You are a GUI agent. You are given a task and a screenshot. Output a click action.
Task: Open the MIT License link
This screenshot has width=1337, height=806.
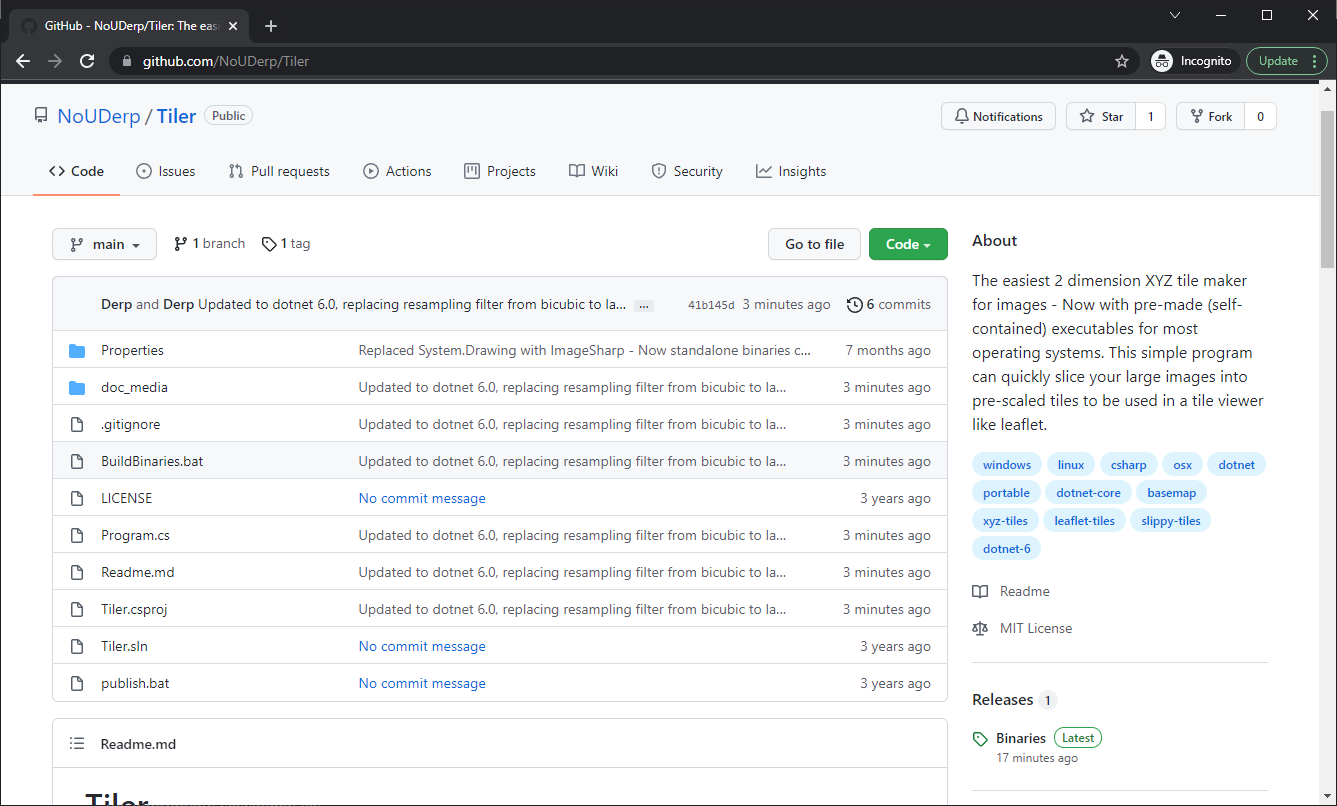click(1022, 628)
